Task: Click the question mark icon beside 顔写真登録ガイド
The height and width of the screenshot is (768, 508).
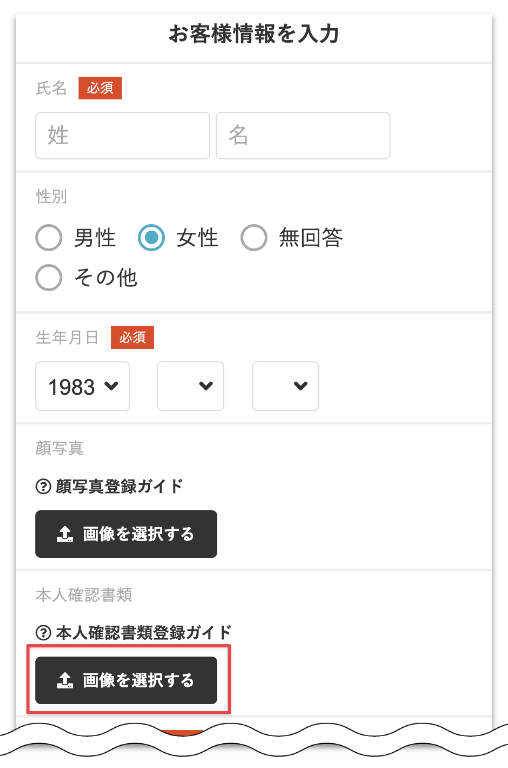Action: (x=43, y=486)
